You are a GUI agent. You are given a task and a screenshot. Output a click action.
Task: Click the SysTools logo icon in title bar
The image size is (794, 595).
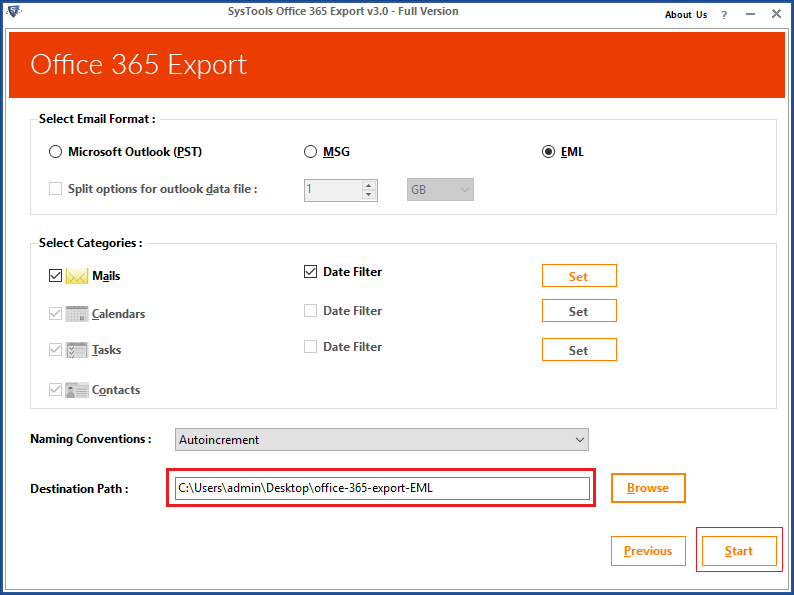14,11
